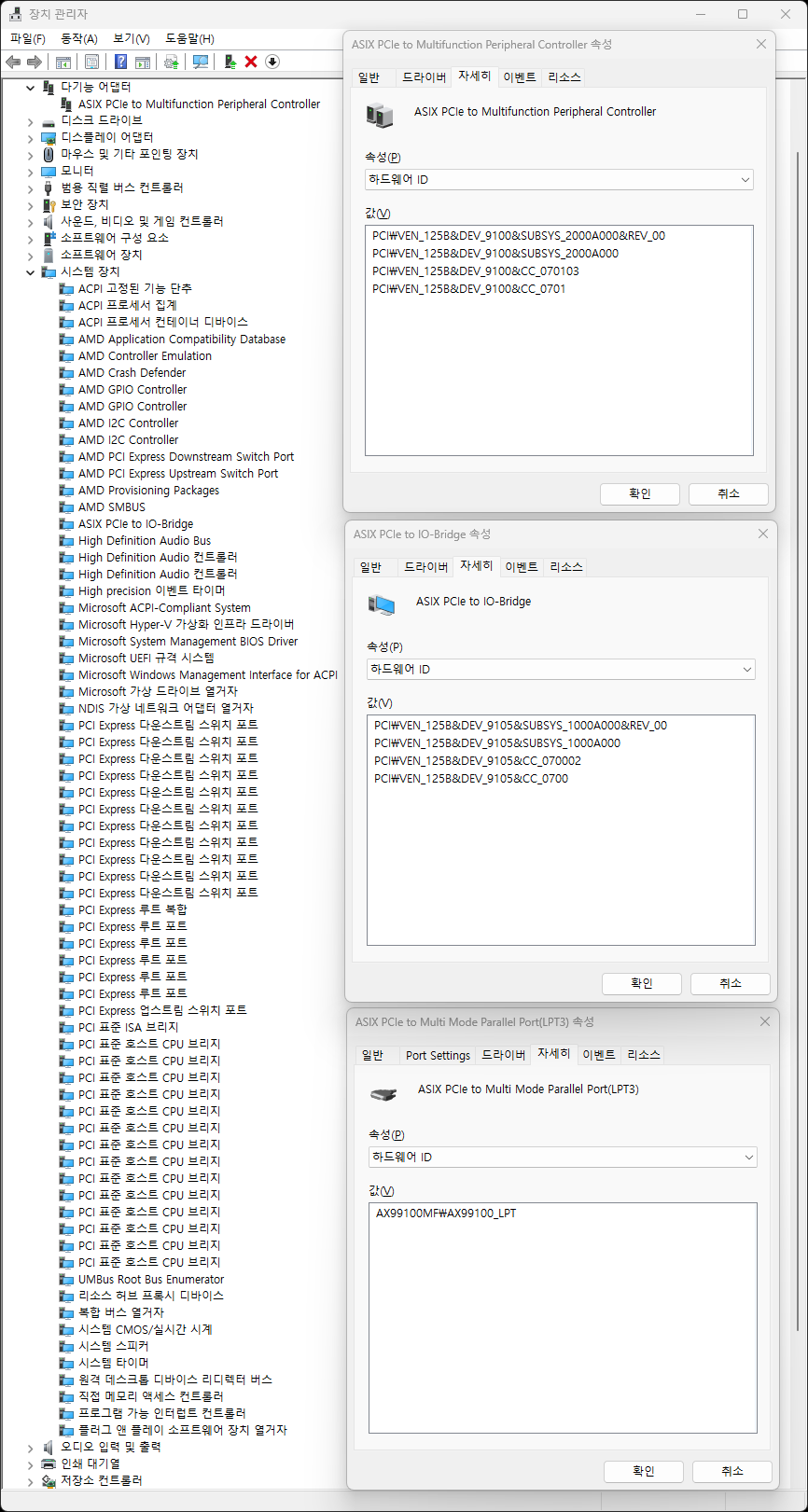Image resolution: width=808 pixels, height=1512 pixels.
Task: Click the red X uninstall device icon
Action: pos(251,62)
